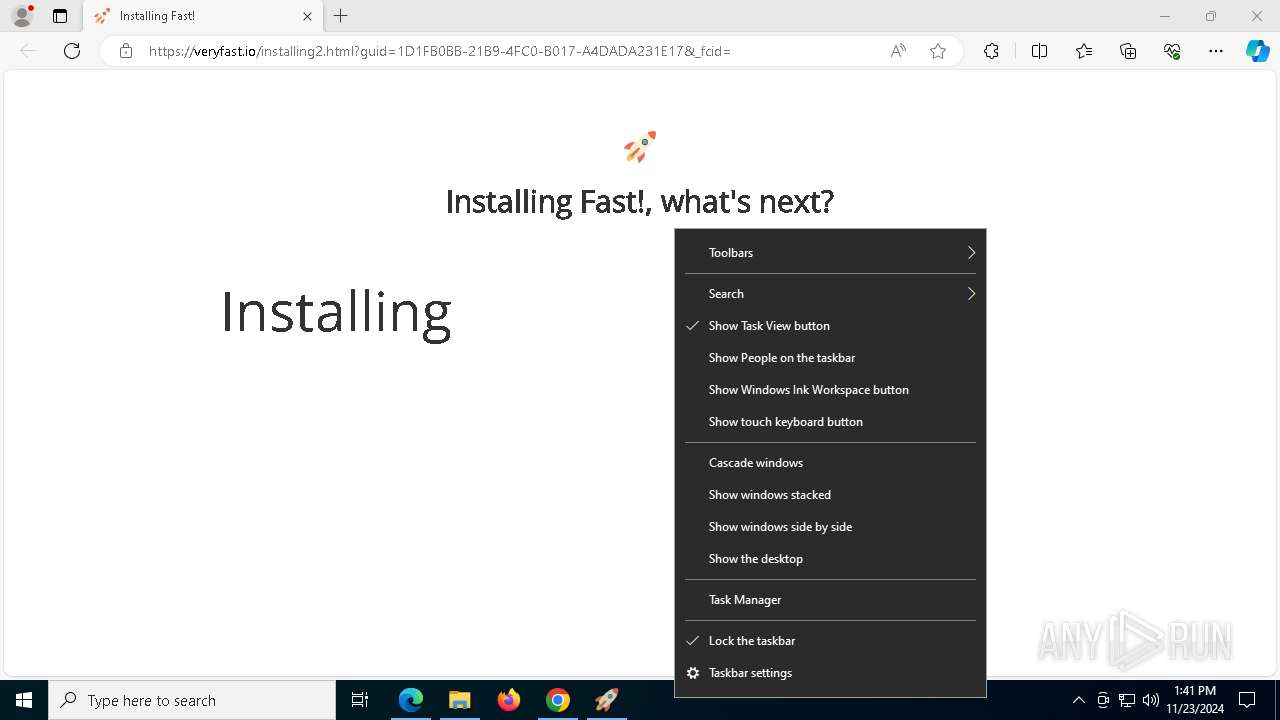Screen dimensions: 1280x720
Task: View site information lock icon
Action: tap(126, 51)
